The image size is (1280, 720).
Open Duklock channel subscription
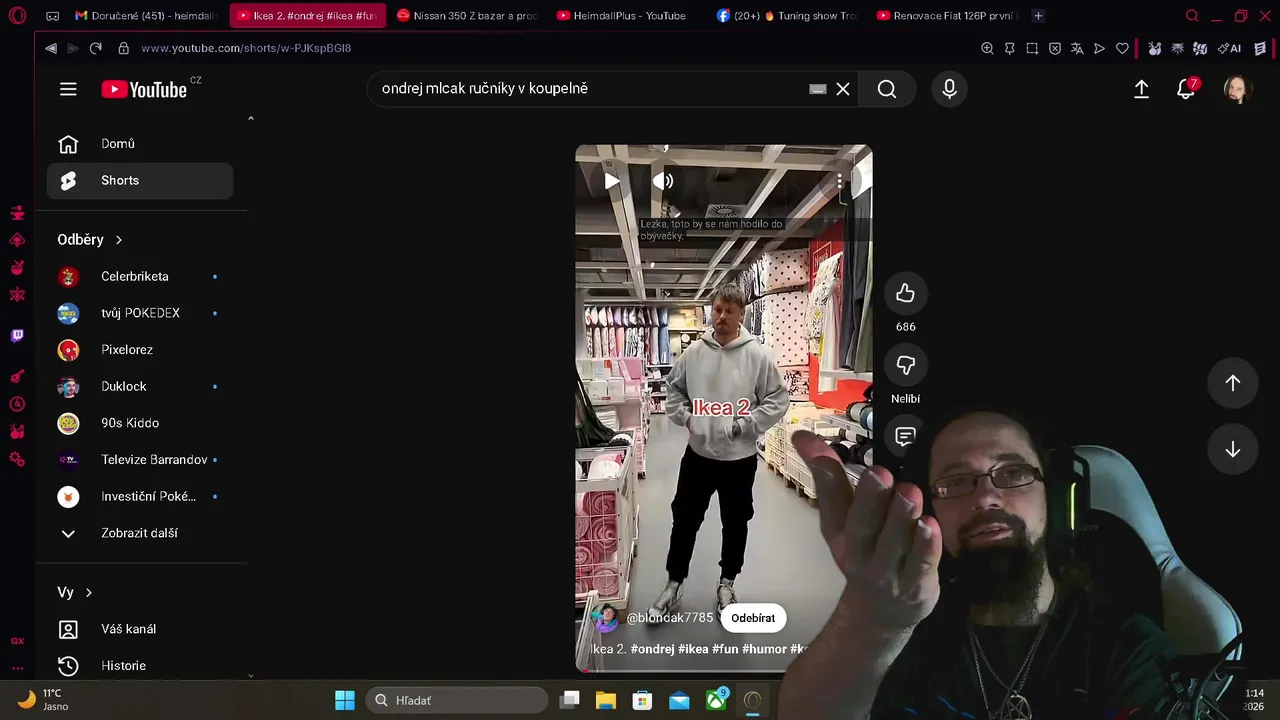140,387
